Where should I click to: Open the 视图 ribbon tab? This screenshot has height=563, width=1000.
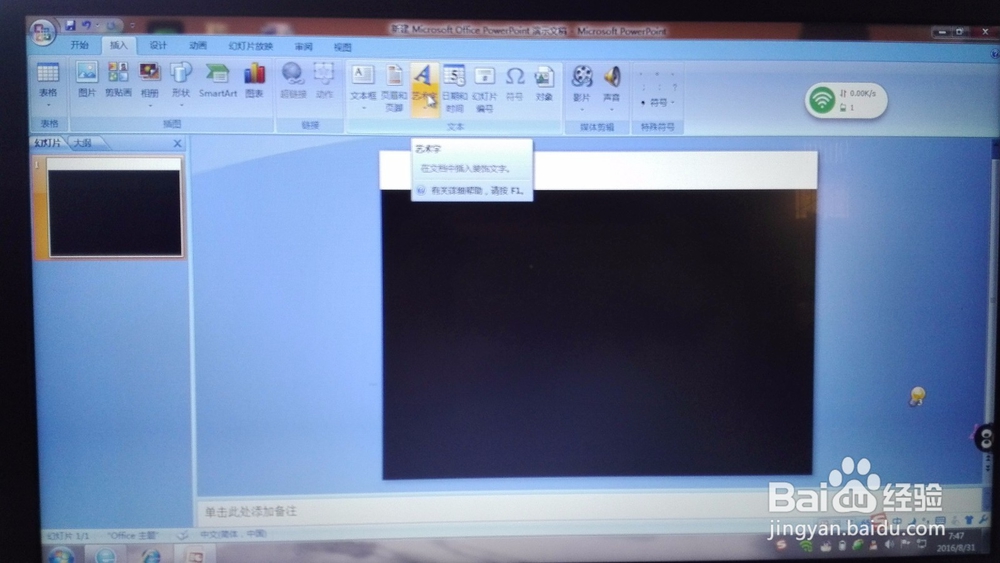click(x=342, y=47)
